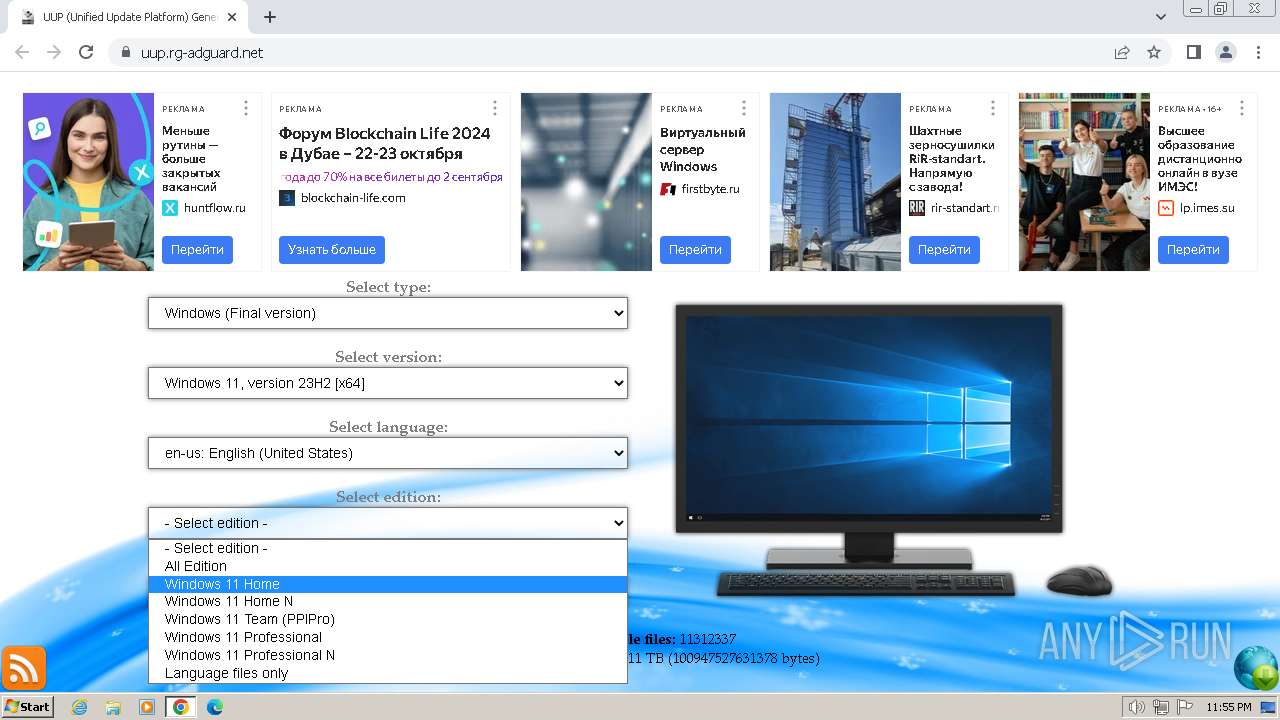Select Windows 11 Team (PPIPro) edition
Viewport: 1280px width, 720px height.
pyautogui.click(x=388, y=619)
